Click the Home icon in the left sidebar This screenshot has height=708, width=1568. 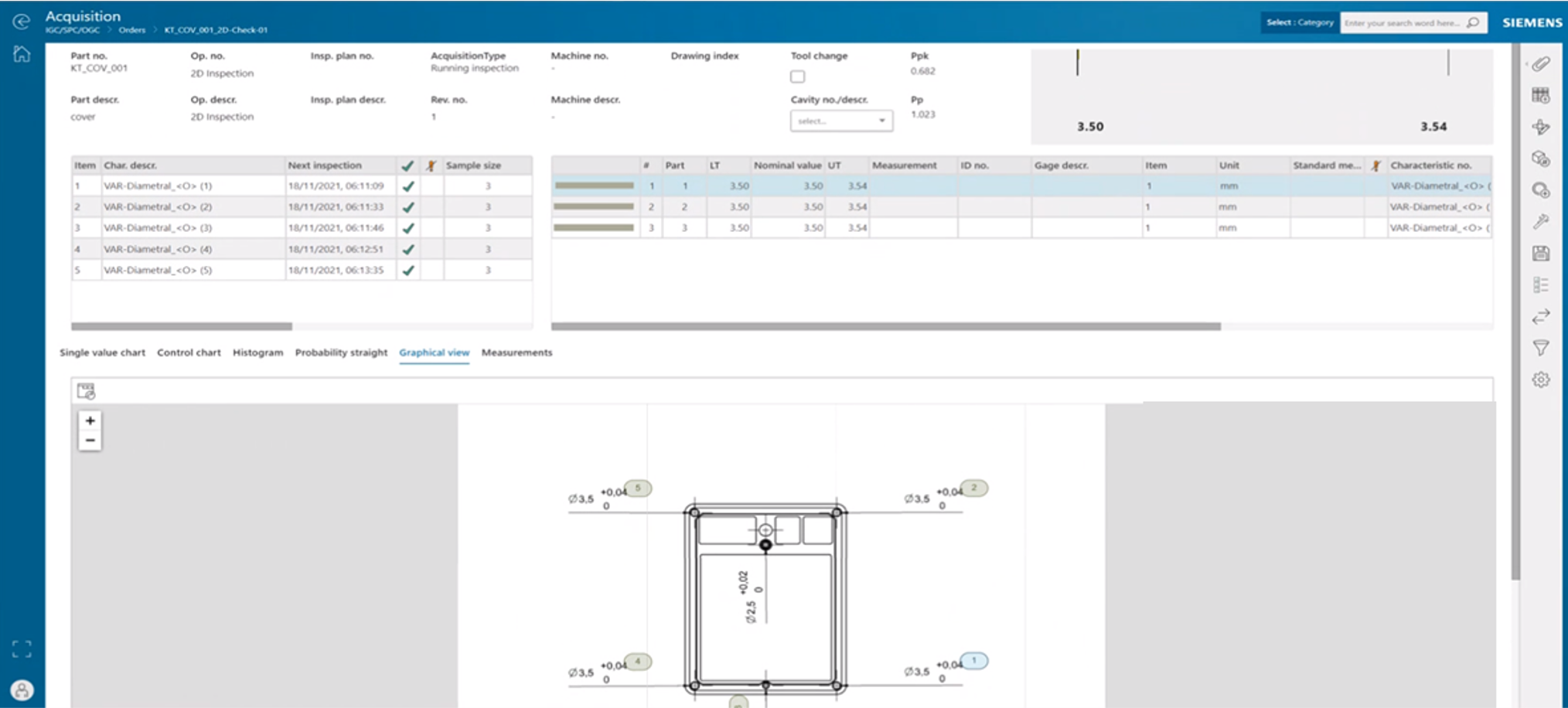(22, 54)
